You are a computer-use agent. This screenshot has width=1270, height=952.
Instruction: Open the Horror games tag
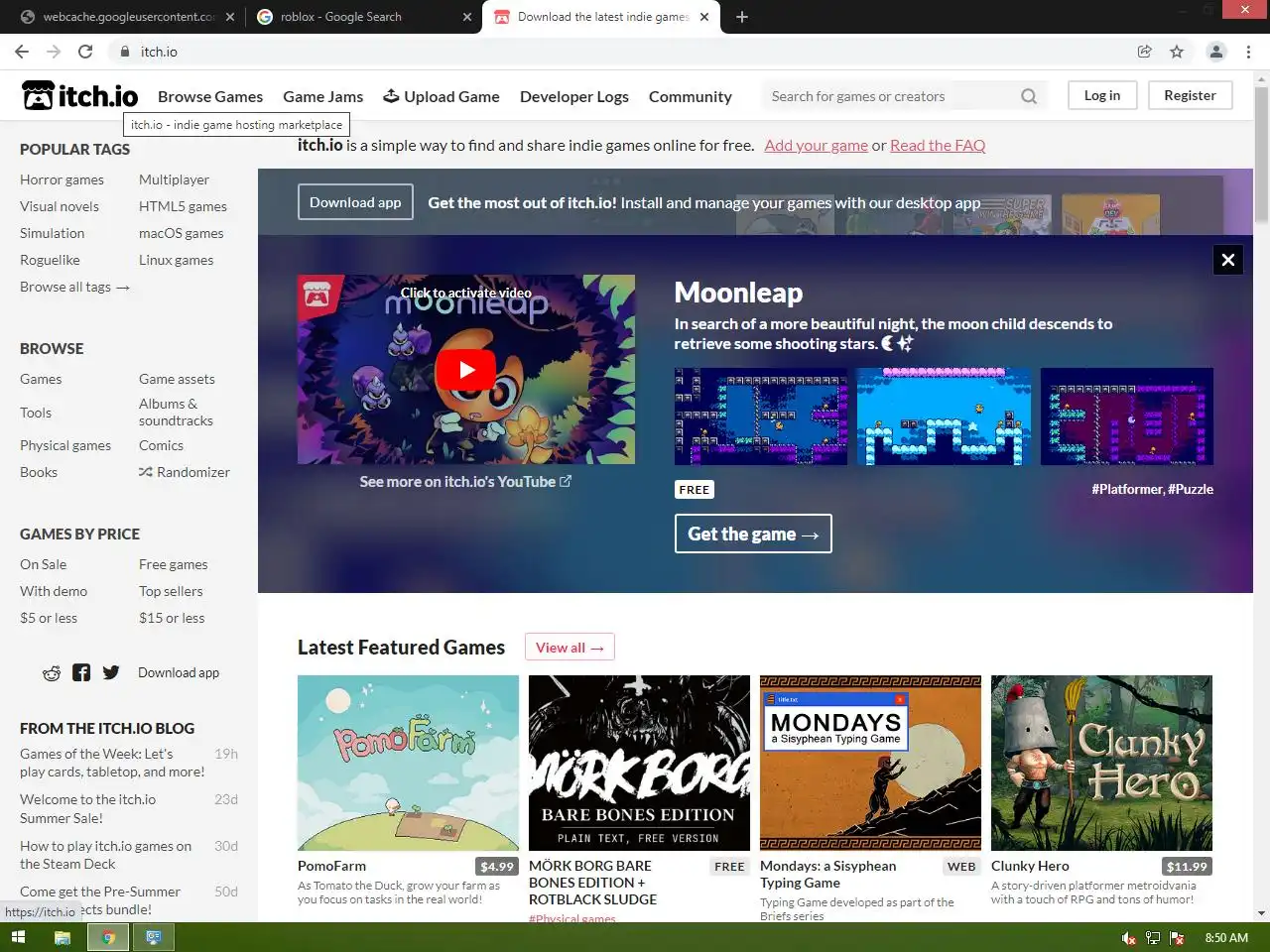pos(62,179)
